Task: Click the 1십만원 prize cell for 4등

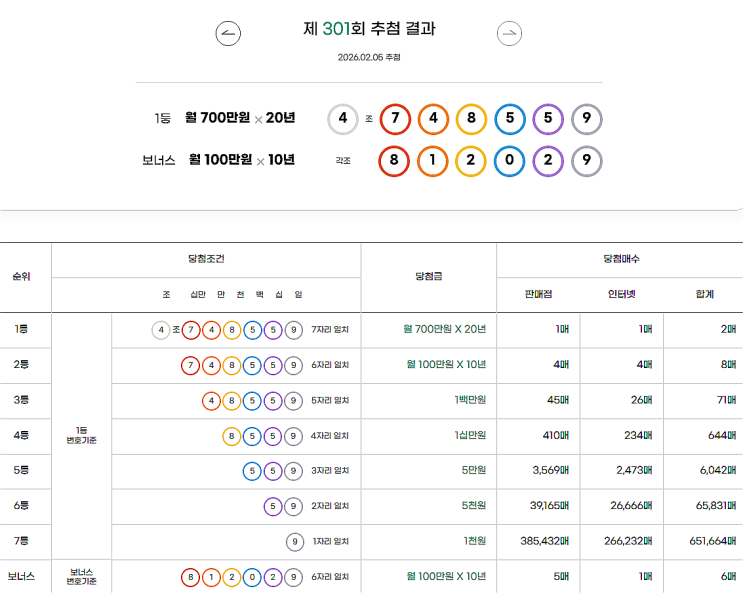Action: click(x=470, y=435)
